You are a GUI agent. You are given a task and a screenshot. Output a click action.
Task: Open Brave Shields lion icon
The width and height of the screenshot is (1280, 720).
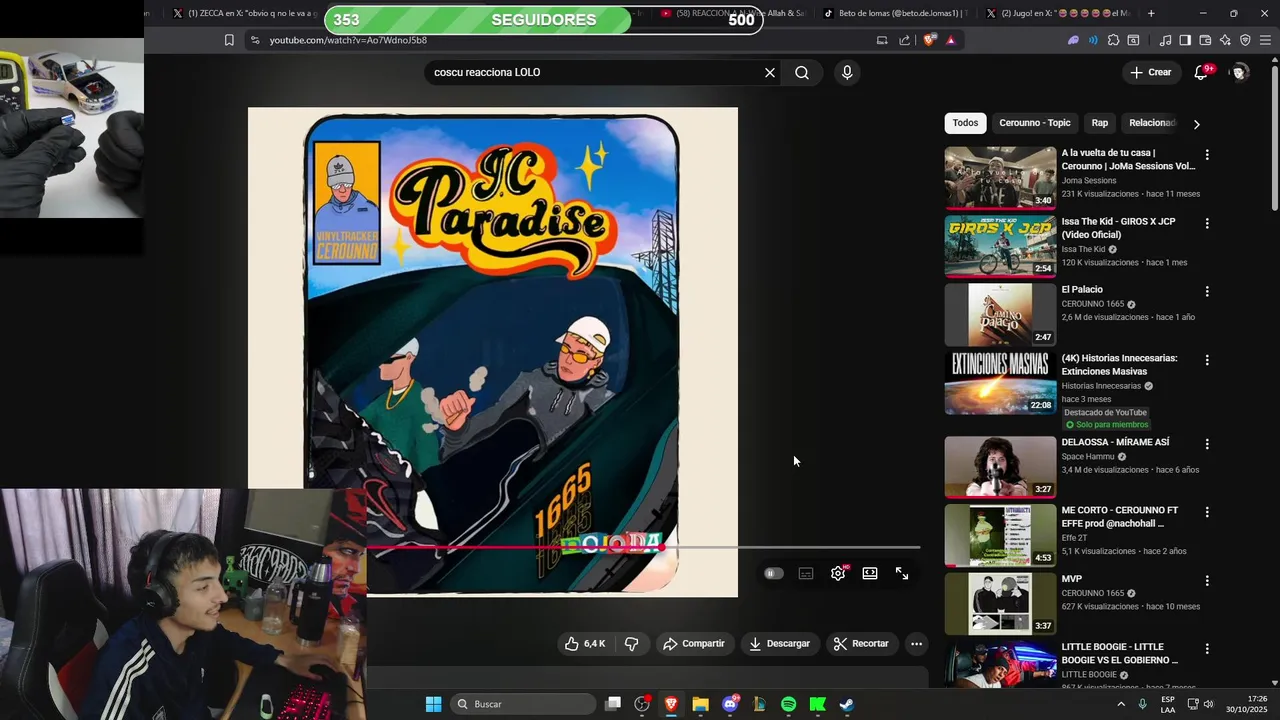(x=929, y=40)
